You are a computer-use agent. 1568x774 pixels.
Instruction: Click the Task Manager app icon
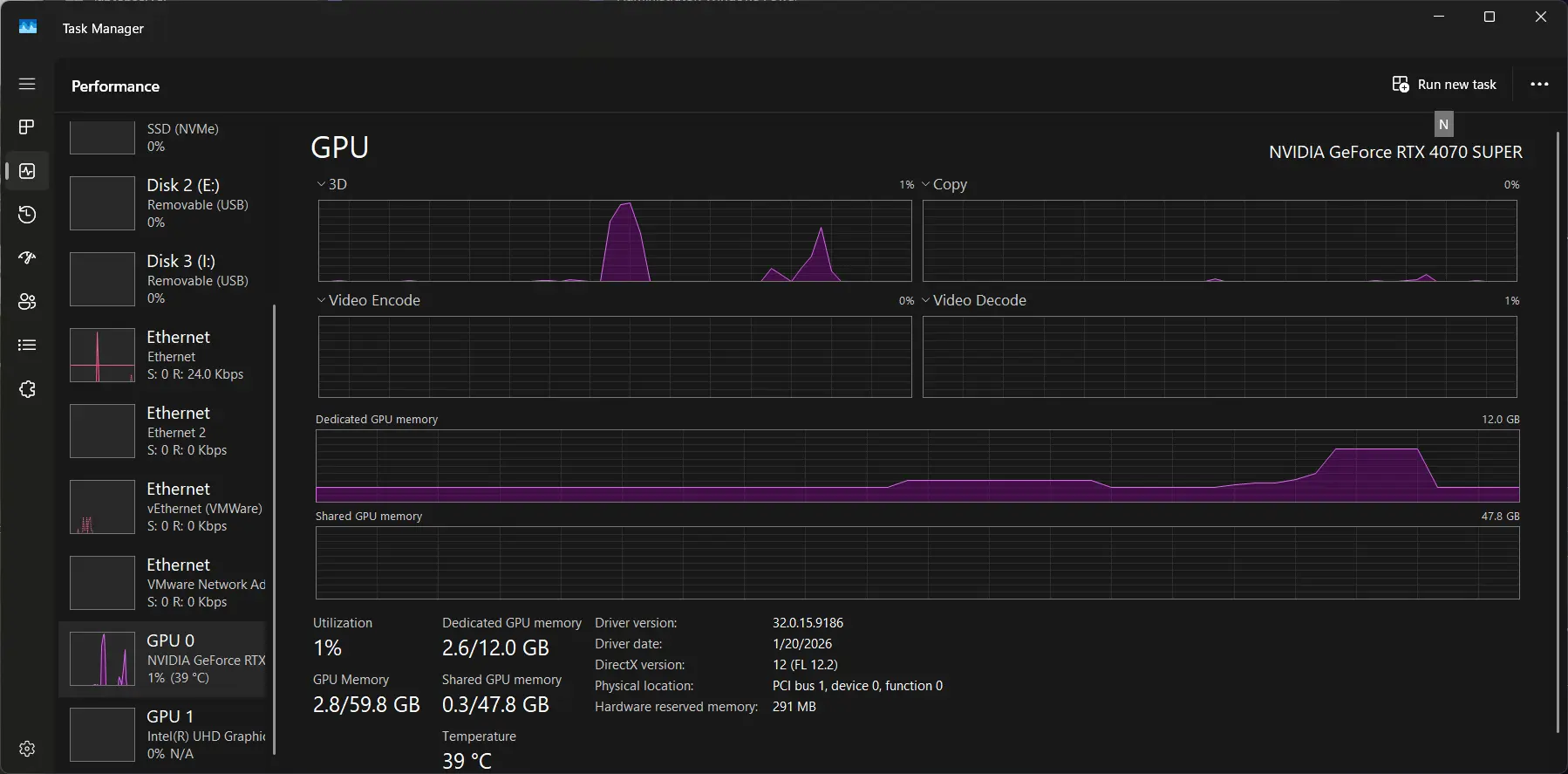click(28, 28)
